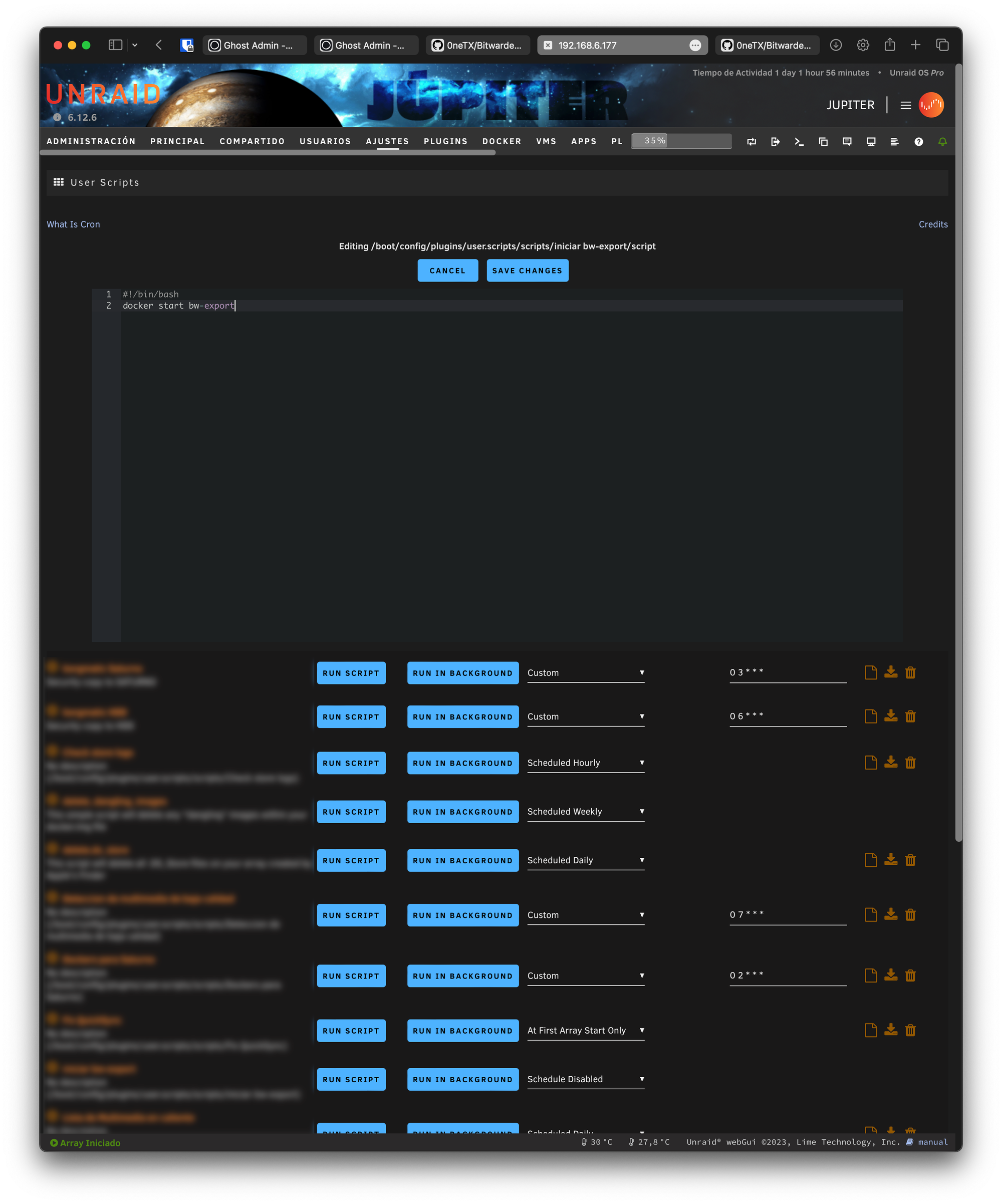
Task: Open the COMPARTIDO menu tab
Action: pyautogui.click(x=252, y=141)
